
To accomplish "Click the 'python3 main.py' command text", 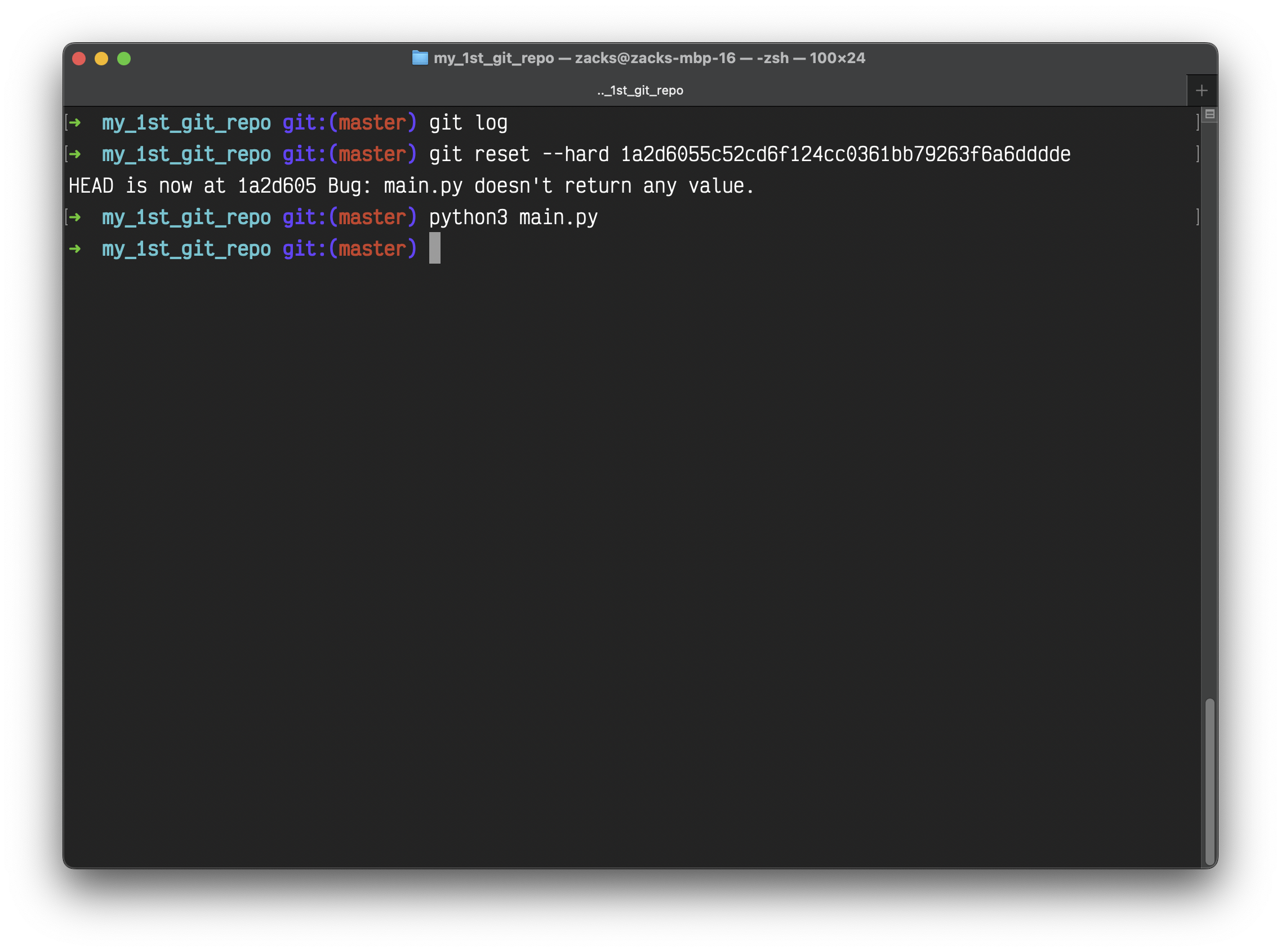I will click(513, 217).
